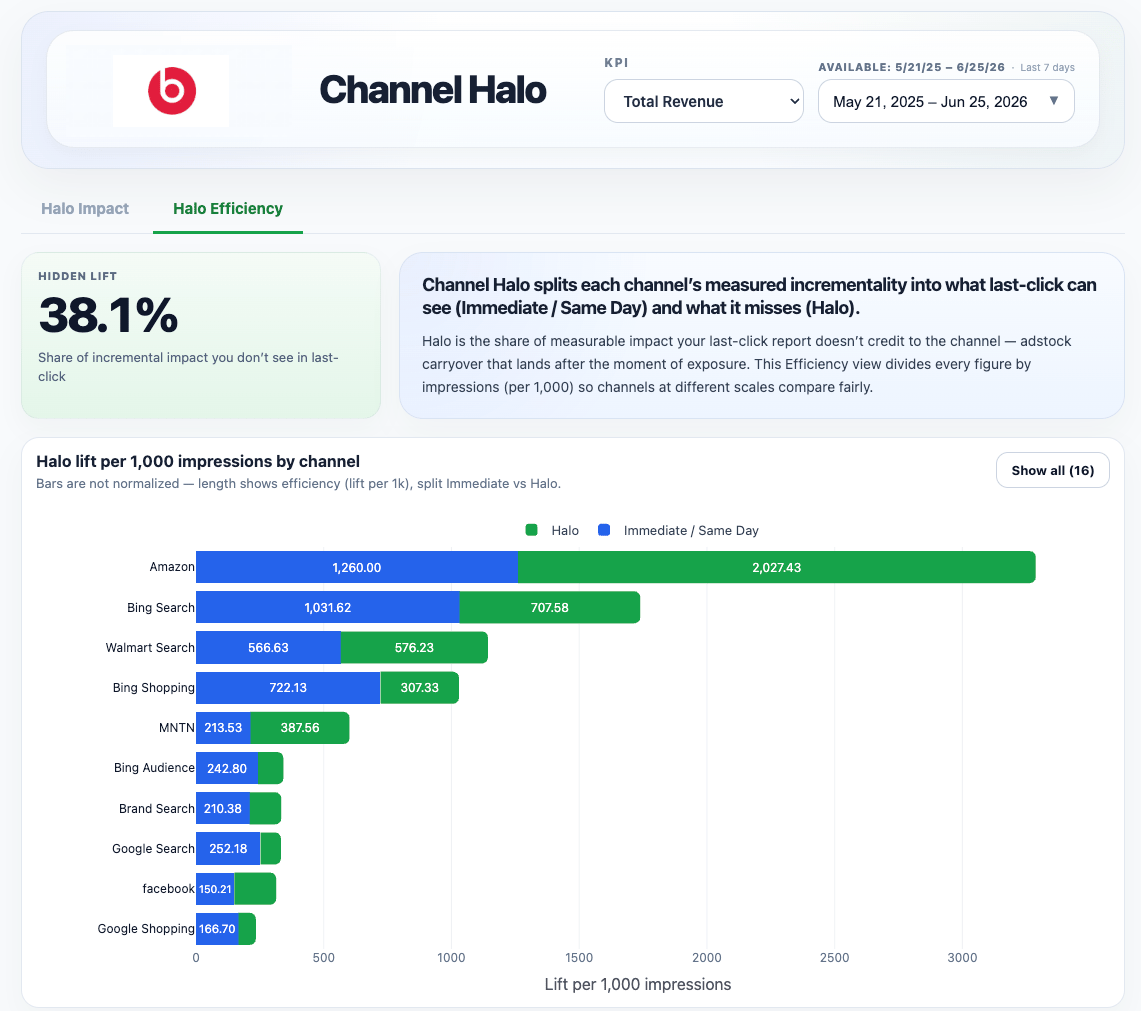Click the 1500 x-axis tick label
The image size is (1141, 1011).
579,957
